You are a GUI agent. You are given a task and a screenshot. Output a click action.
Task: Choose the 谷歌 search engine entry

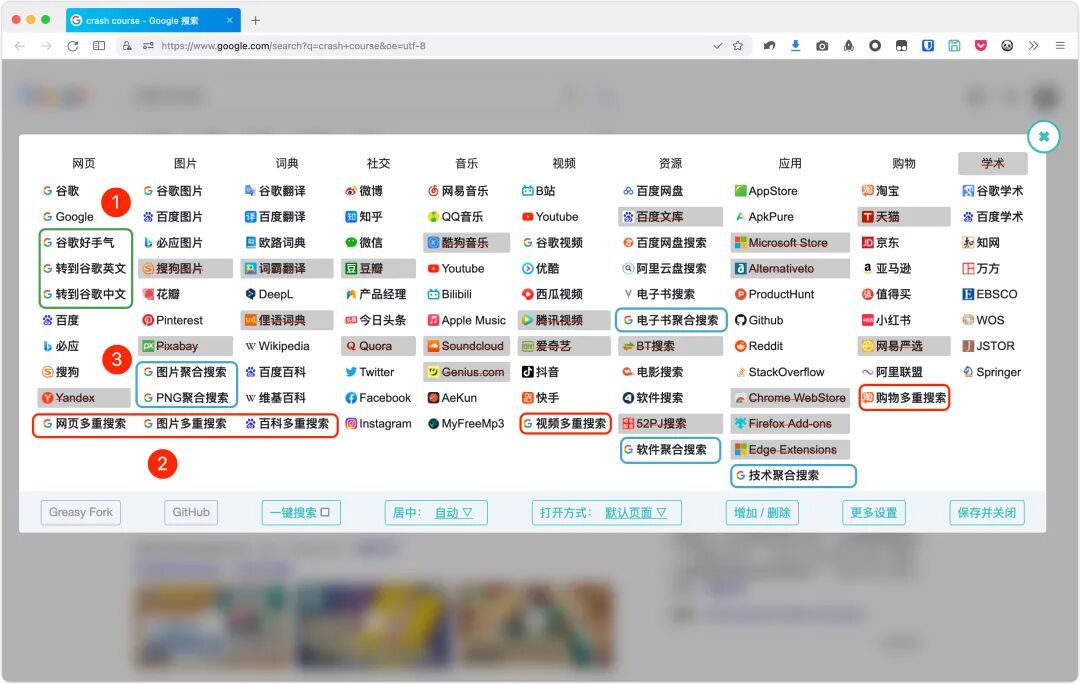61,191
